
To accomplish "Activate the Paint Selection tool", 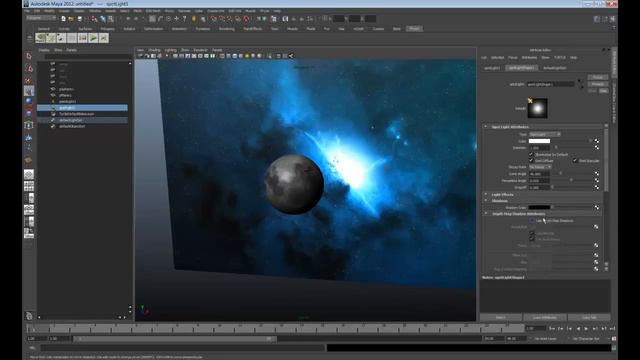I will [x=29, y=80].
